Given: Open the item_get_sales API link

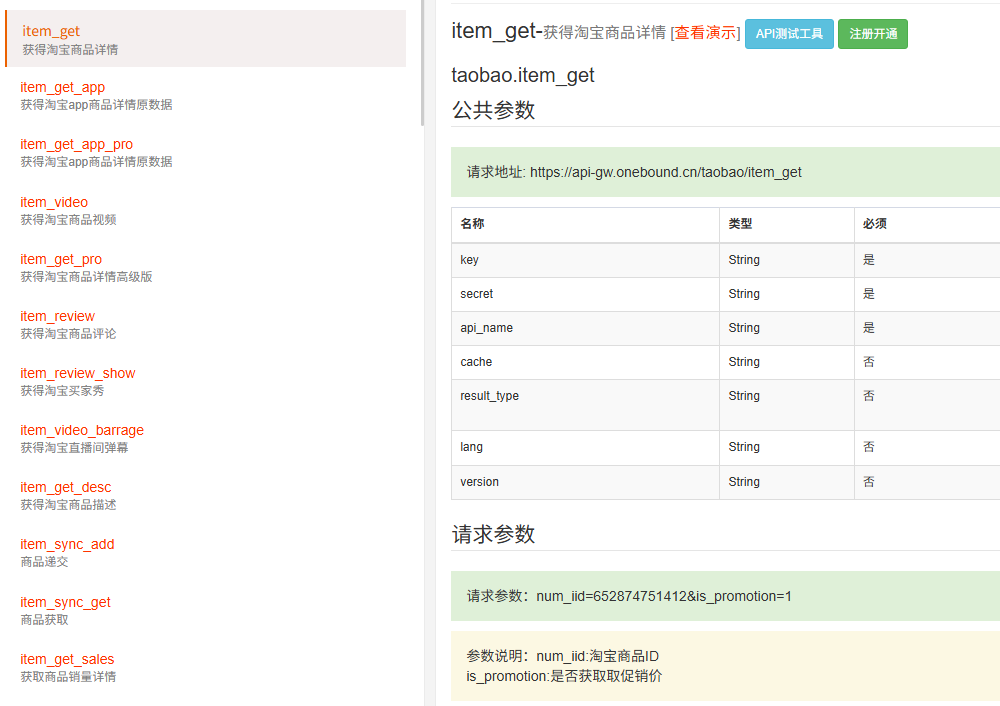Looking at the screenshot, I should 67,659.
